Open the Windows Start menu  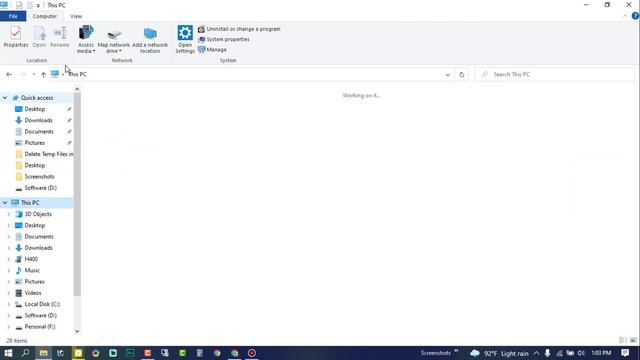point(8,353)
